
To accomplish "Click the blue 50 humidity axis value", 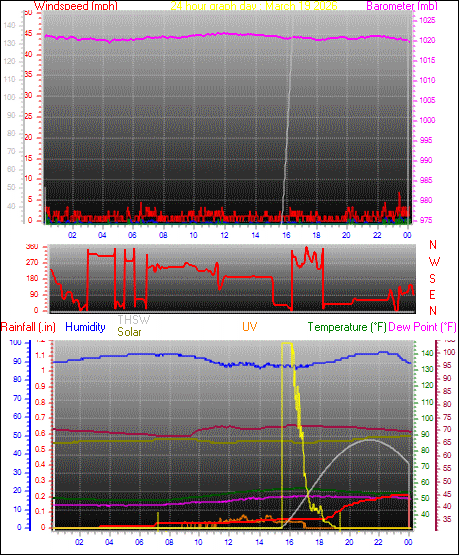I will 17,435.
